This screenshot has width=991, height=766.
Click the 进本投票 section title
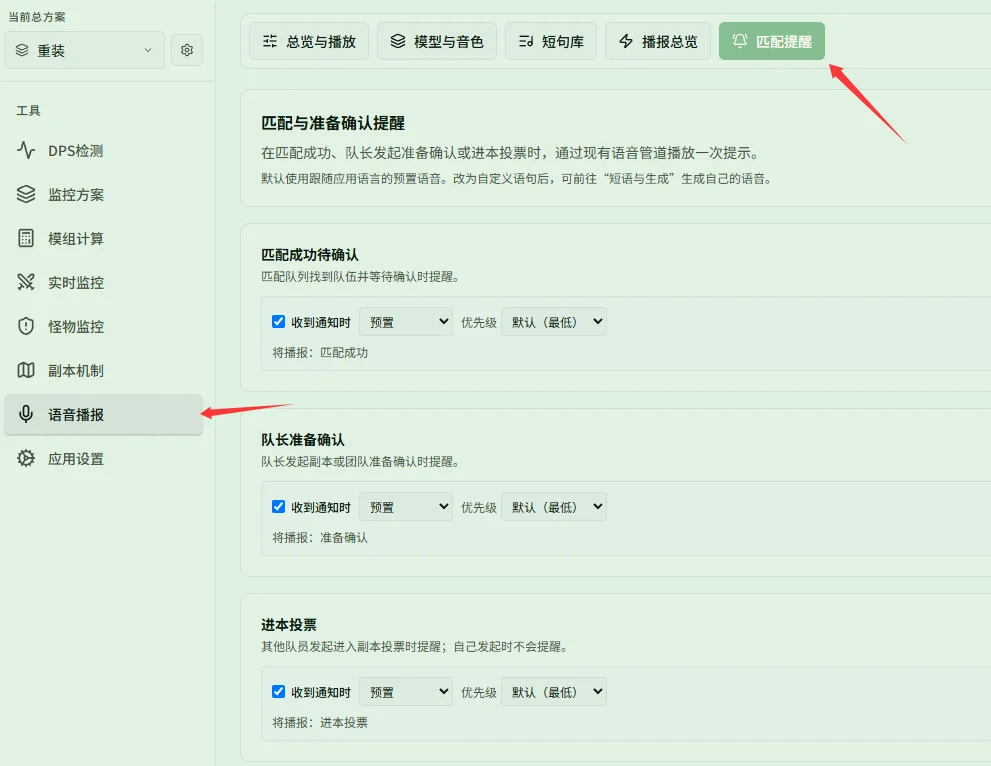(289, 625)
